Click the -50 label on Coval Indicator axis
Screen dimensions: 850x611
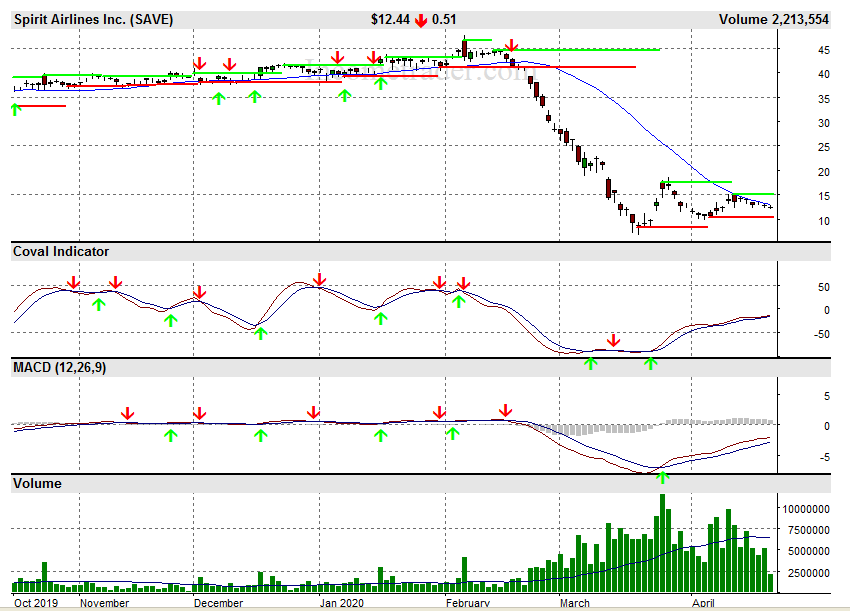click(822, 334)
